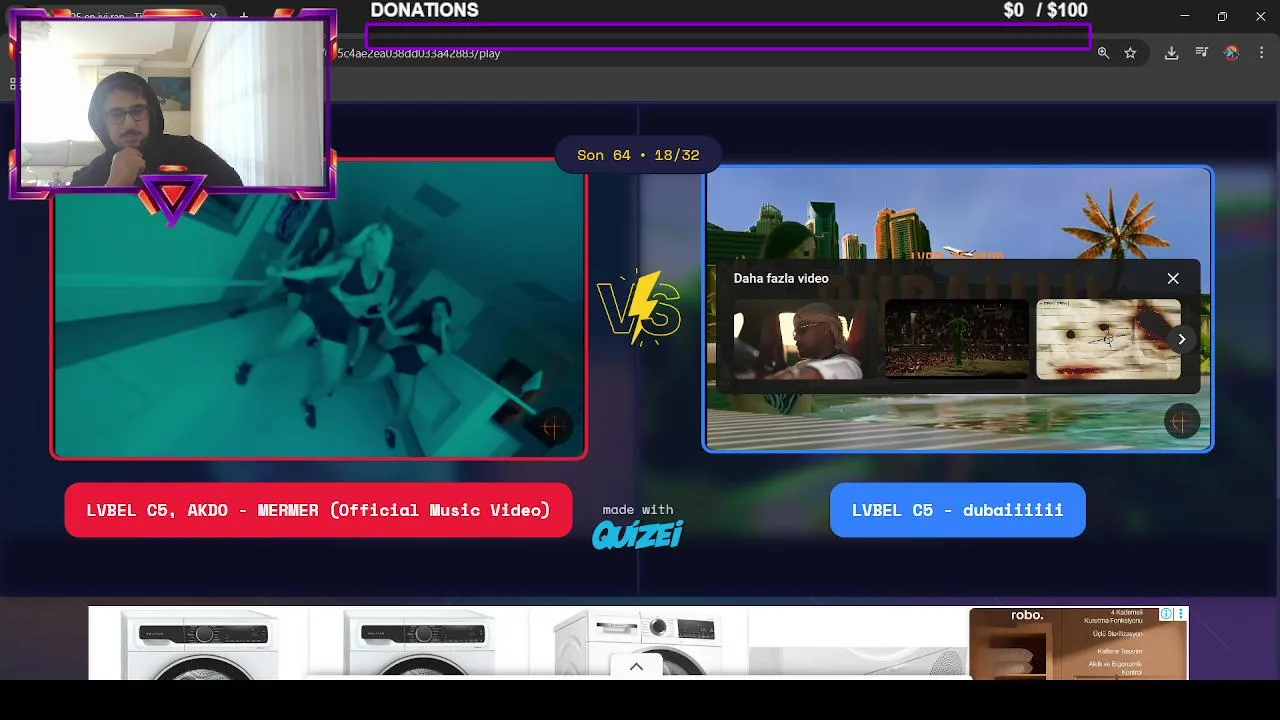Screen dimensions: 1280x720
Task: Click the zoom magnifier icon in address bar
Action: click(1103, 53)
